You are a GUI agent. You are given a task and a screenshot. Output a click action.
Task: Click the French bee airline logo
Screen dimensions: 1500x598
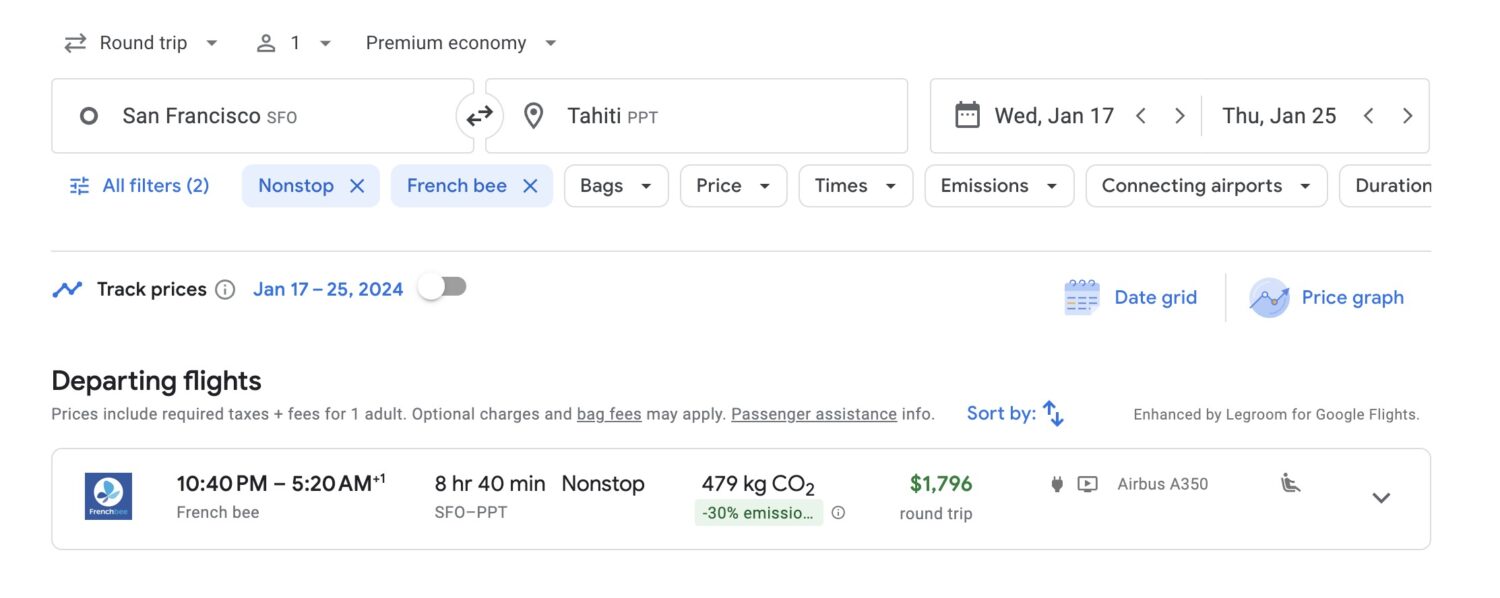(x=108, y=497)
